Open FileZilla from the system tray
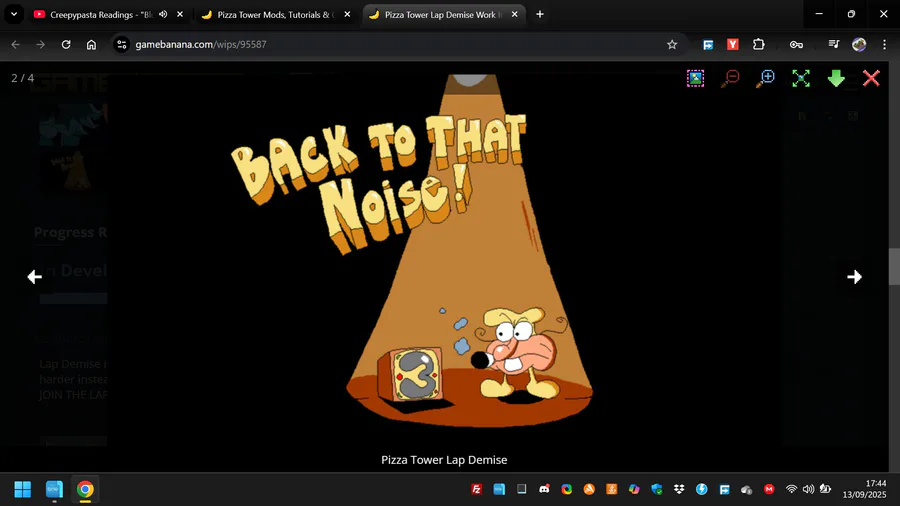This screenshot has width=900, height=506. point(476,489)
